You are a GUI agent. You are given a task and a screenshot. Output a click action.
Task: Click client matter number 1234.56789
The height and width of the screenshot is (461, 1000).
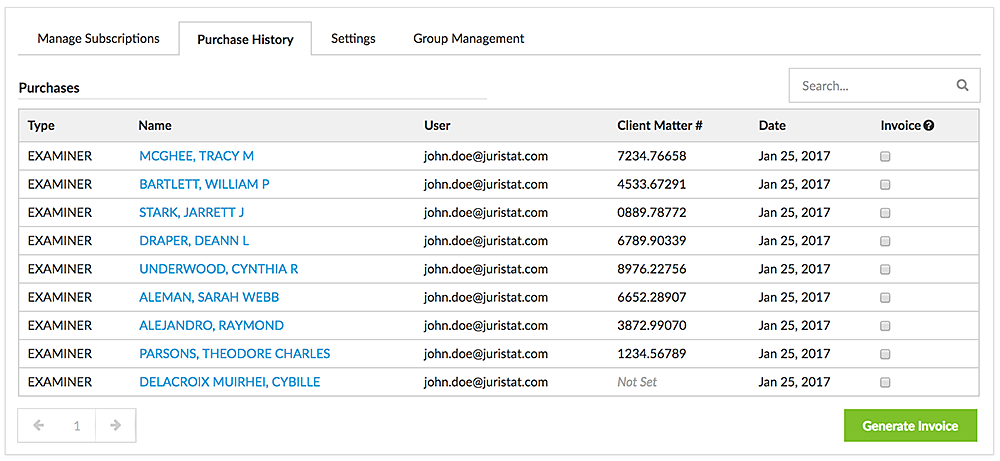[652, 353]
